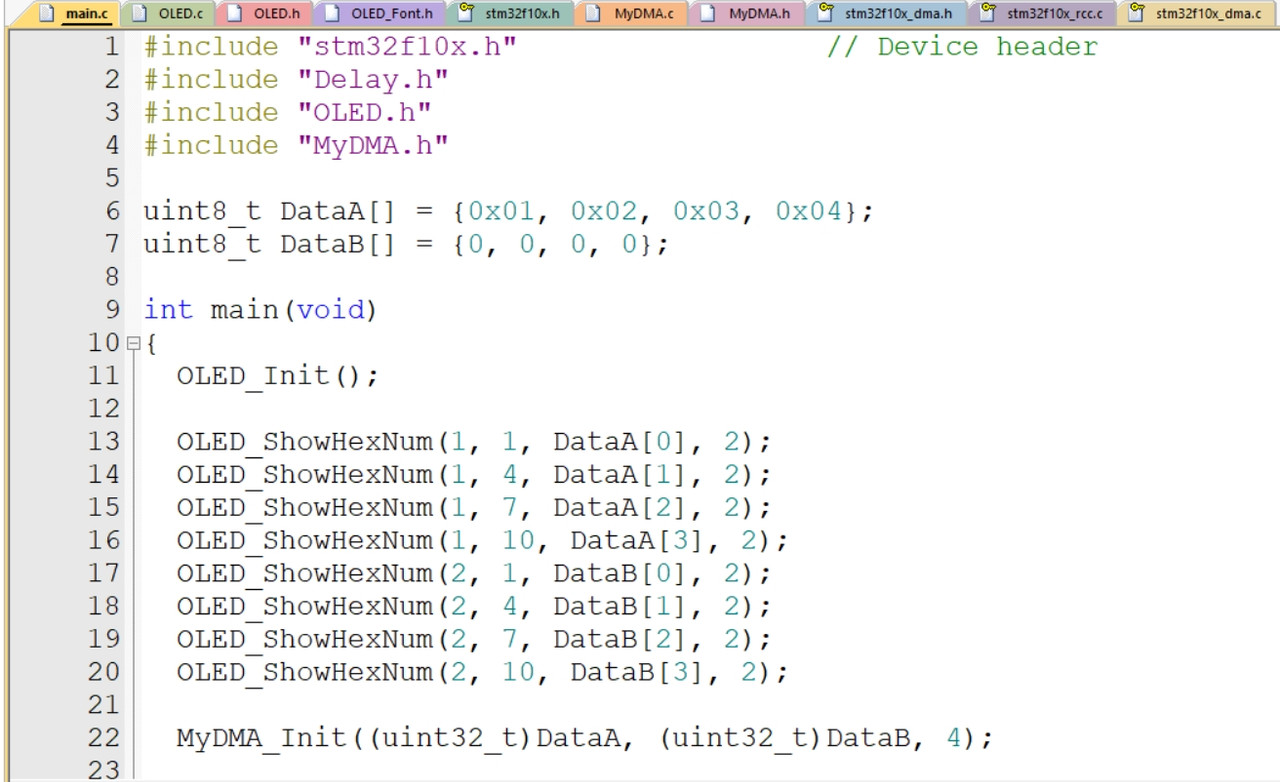
Task: Open the stm32f10x_dma.h tab
Action: click(x=885, y=14)
